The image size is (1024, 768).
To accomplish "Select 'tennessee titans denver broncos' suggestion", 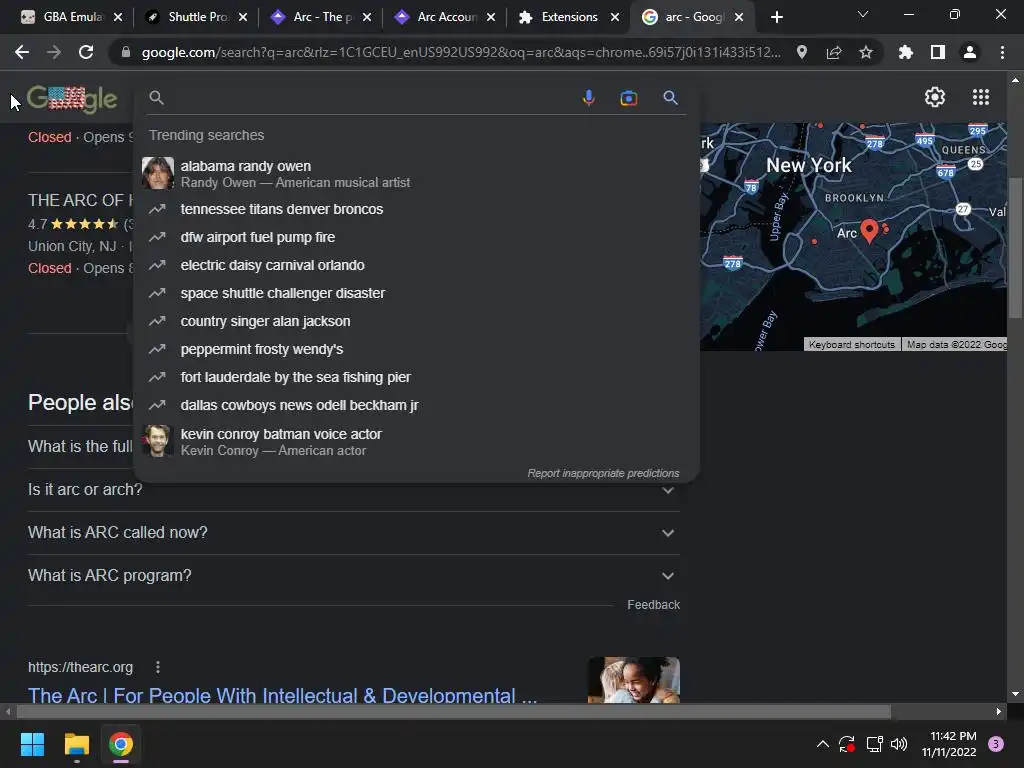I will (x=417, y=209).
